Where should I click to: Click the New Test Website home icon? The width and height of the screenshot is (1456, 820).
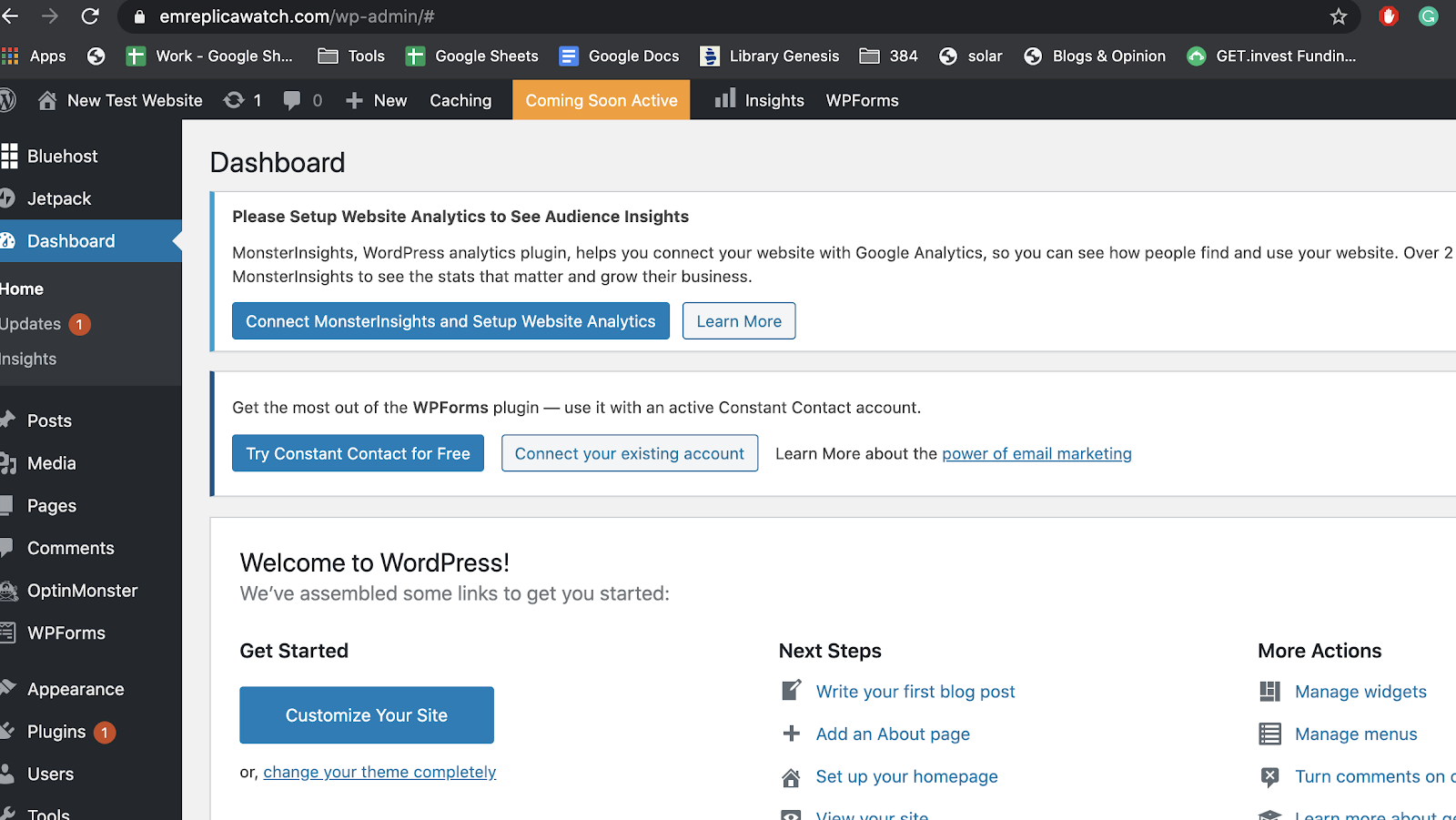pos(47,100)
